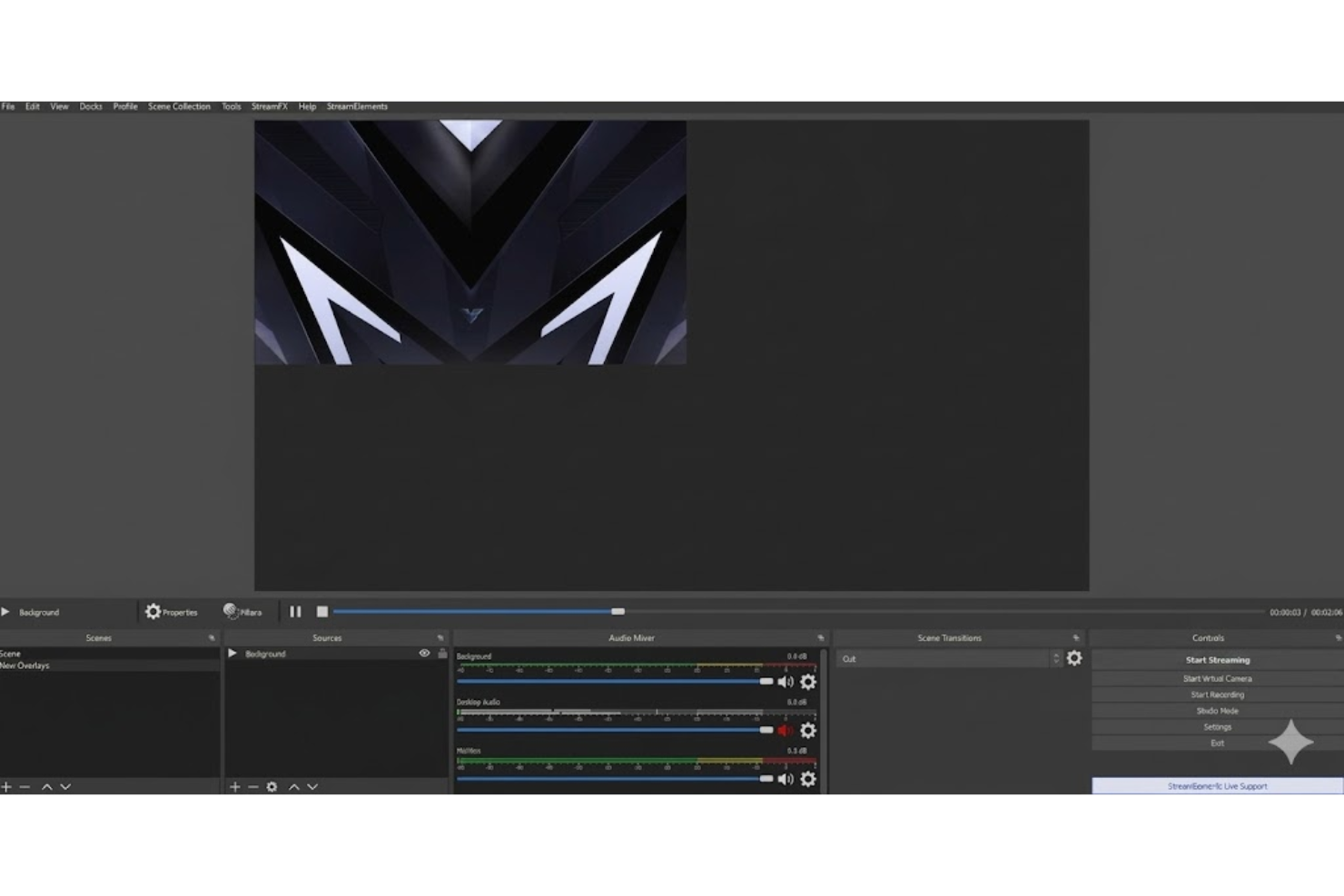Open the gear icon in the Sources toolbar
The width and height of the screenshot is (1344, 896).
pos(272,787)
